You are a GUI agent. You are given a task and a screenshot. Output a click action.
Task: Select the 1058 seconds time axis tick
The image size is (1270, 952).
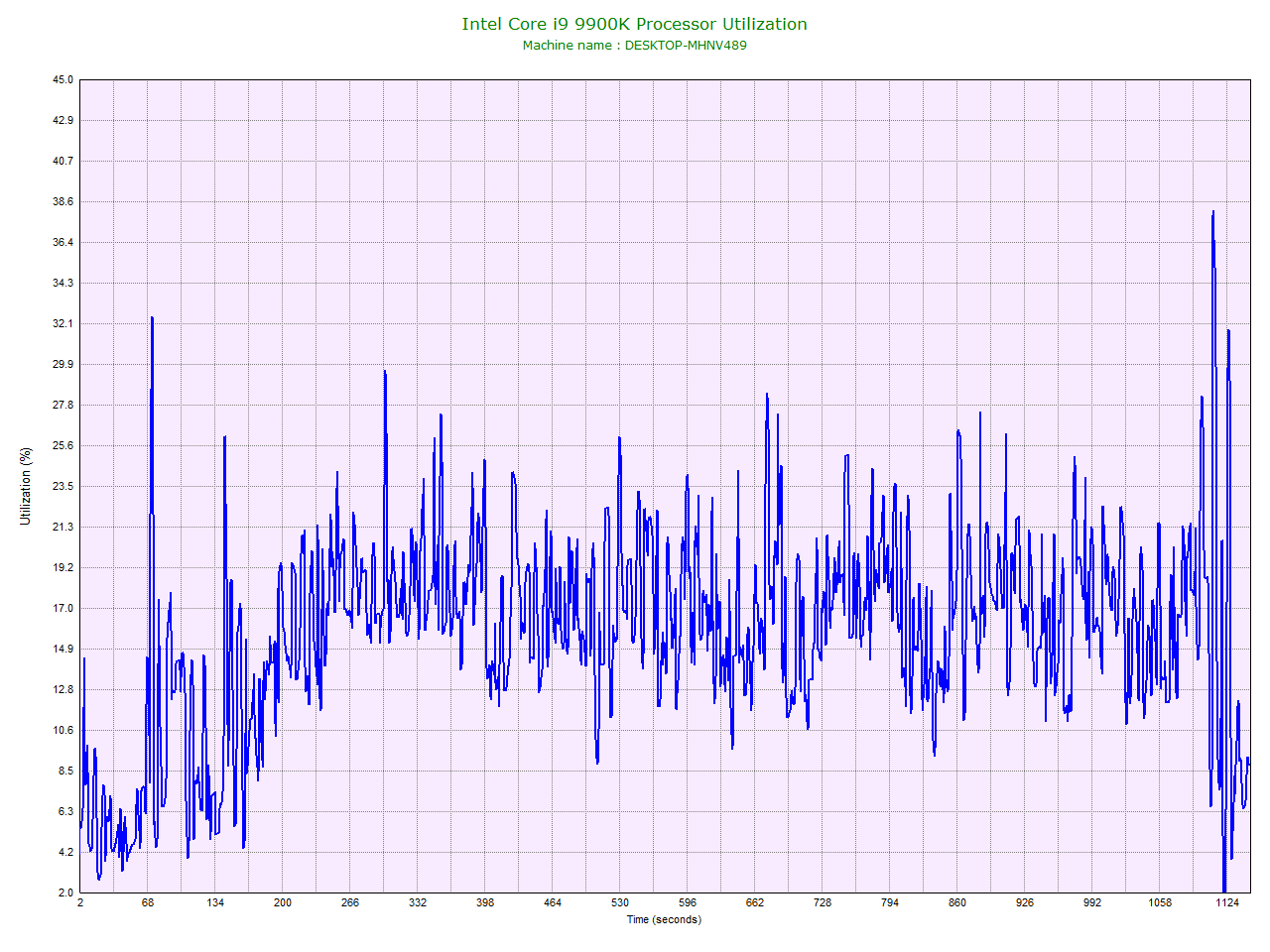(x=1160, y=902)
